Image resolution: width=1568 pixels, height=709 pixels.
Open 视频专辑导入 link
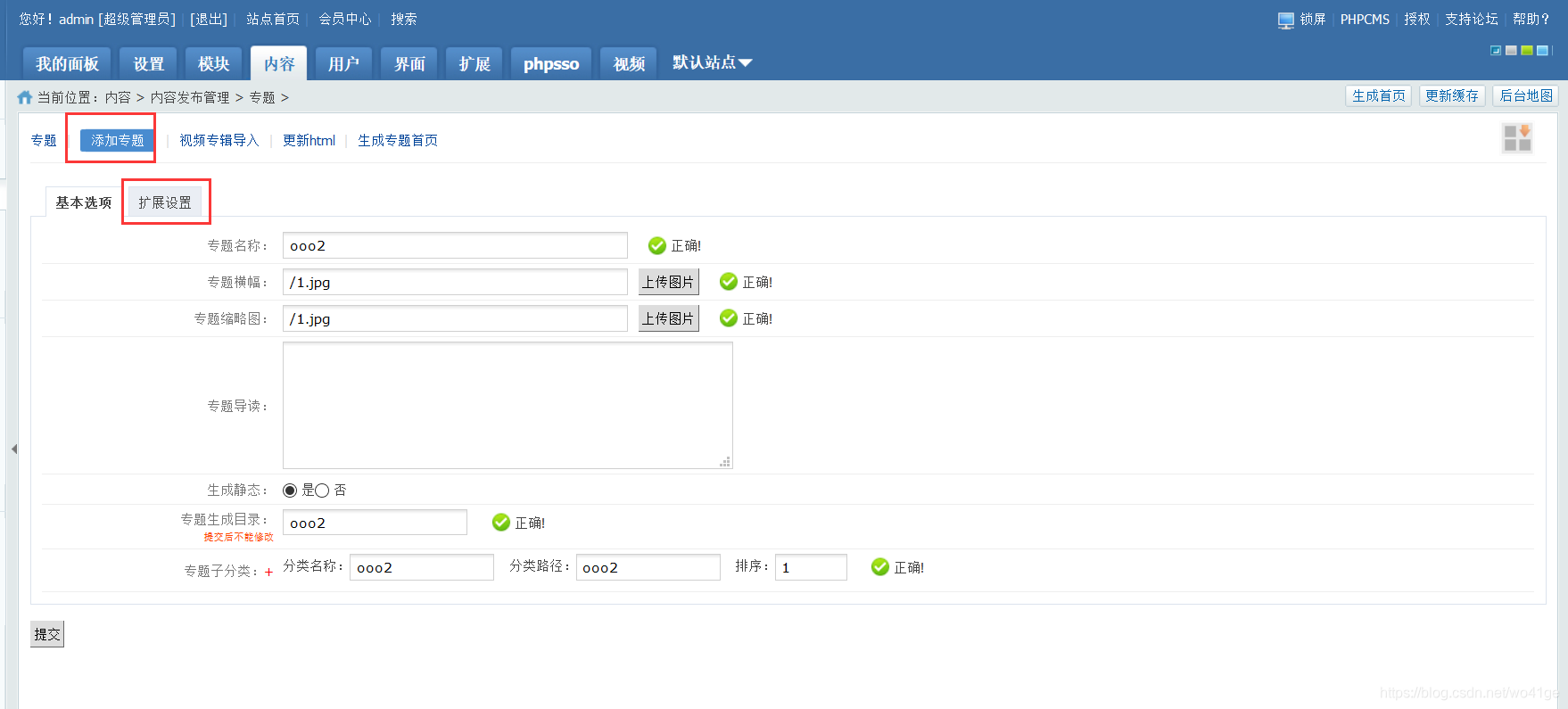point(219,140)
